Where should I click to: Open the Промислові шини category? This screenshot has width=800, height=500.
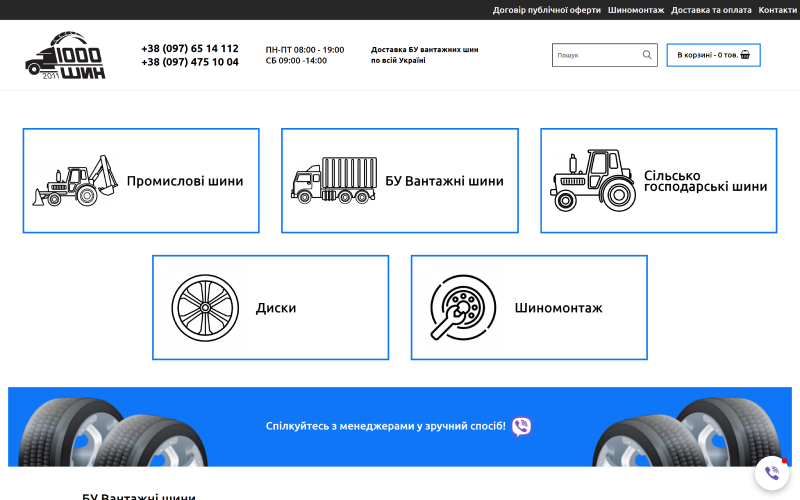click(141, 181)
